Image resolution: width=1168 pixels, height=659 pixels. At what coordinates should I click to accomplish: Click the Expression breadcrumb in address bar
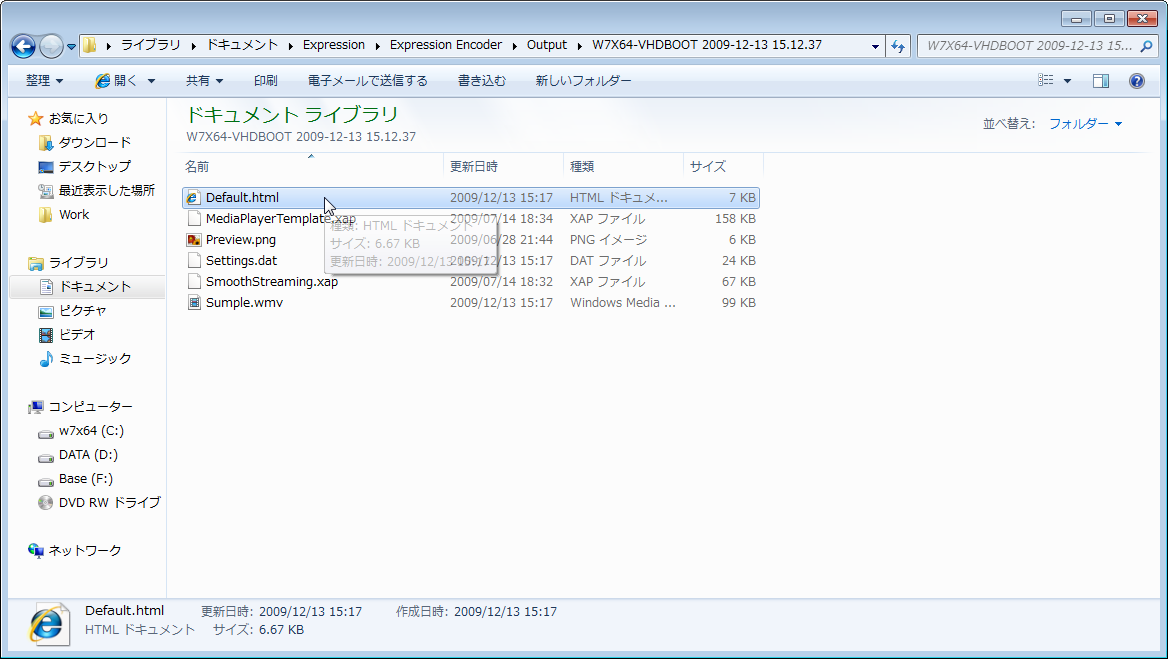click(x=334, y=45)
